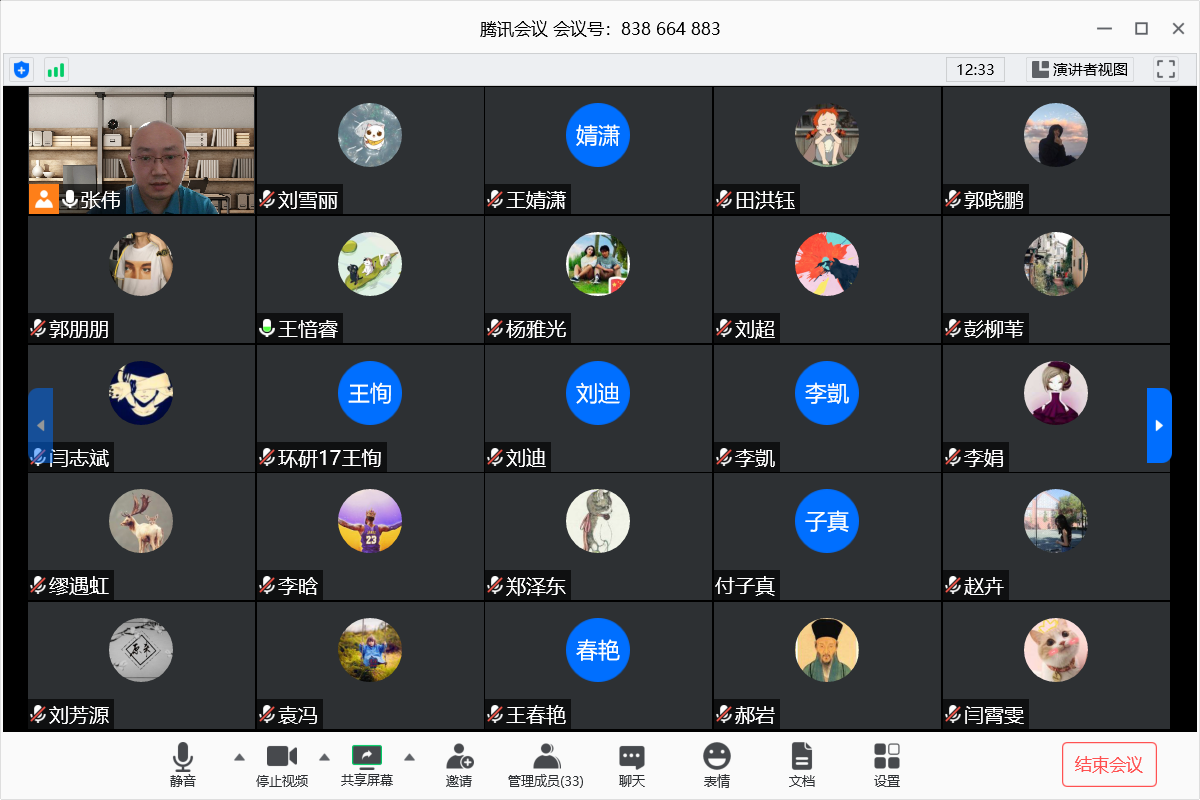
Task: Open the 设置 settings panel
Action: tap(886, 765)
